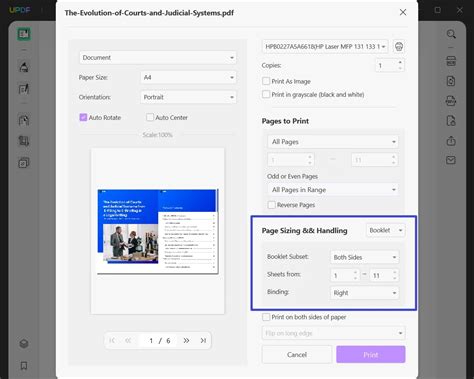Click the Cancel button
Viewport: 474px width, 379px height.
point(297,355)
